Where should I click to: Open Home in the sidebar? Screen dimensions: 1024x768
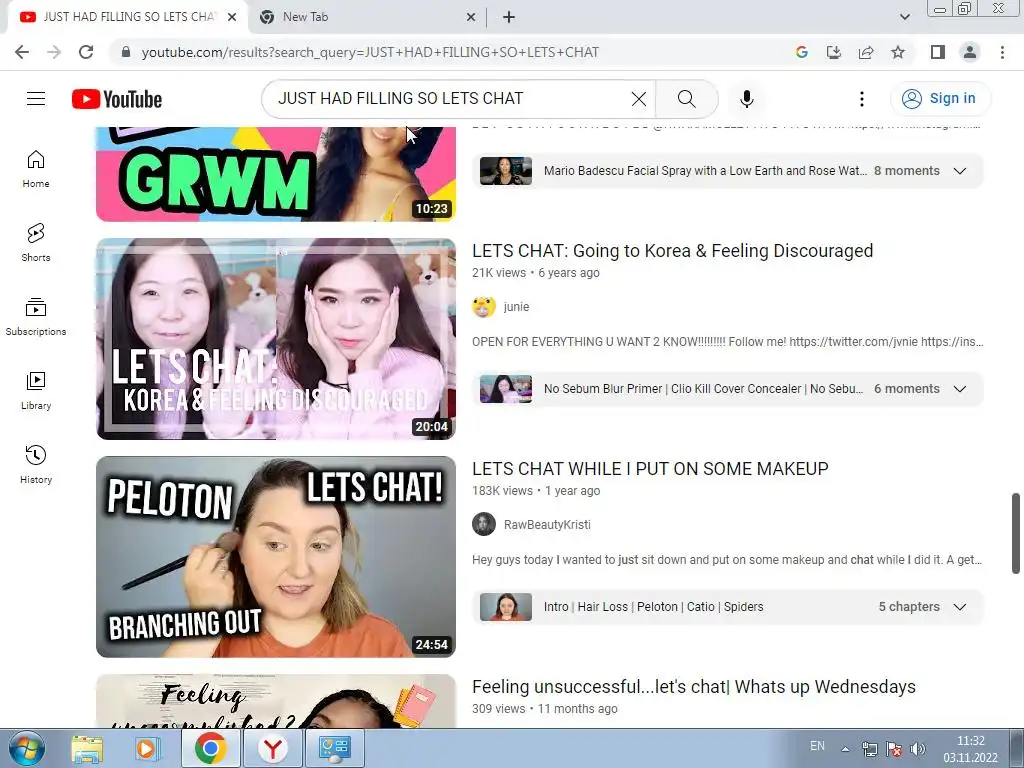(36, 169)
